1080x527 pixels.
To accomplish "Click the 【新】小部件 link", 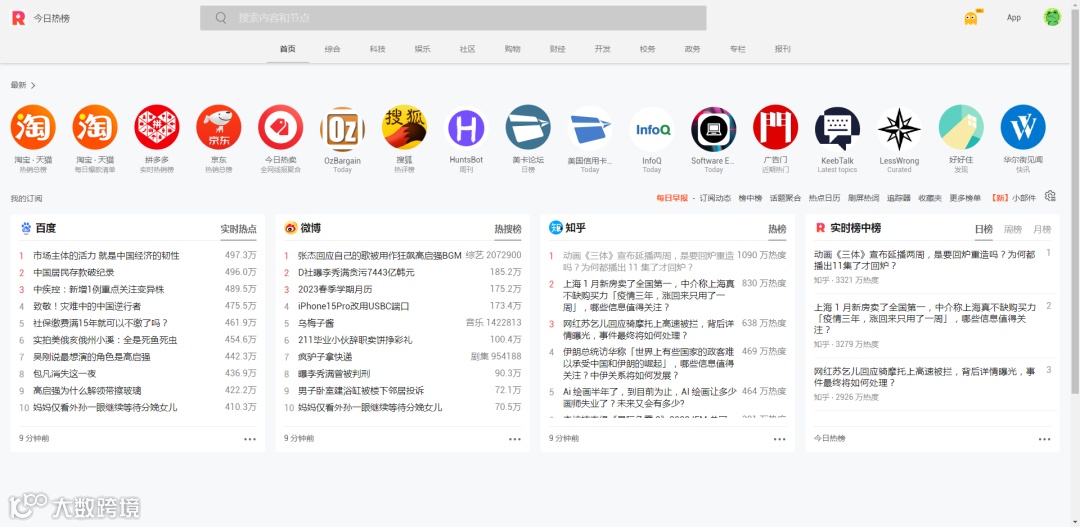I will coord(1012,198).
